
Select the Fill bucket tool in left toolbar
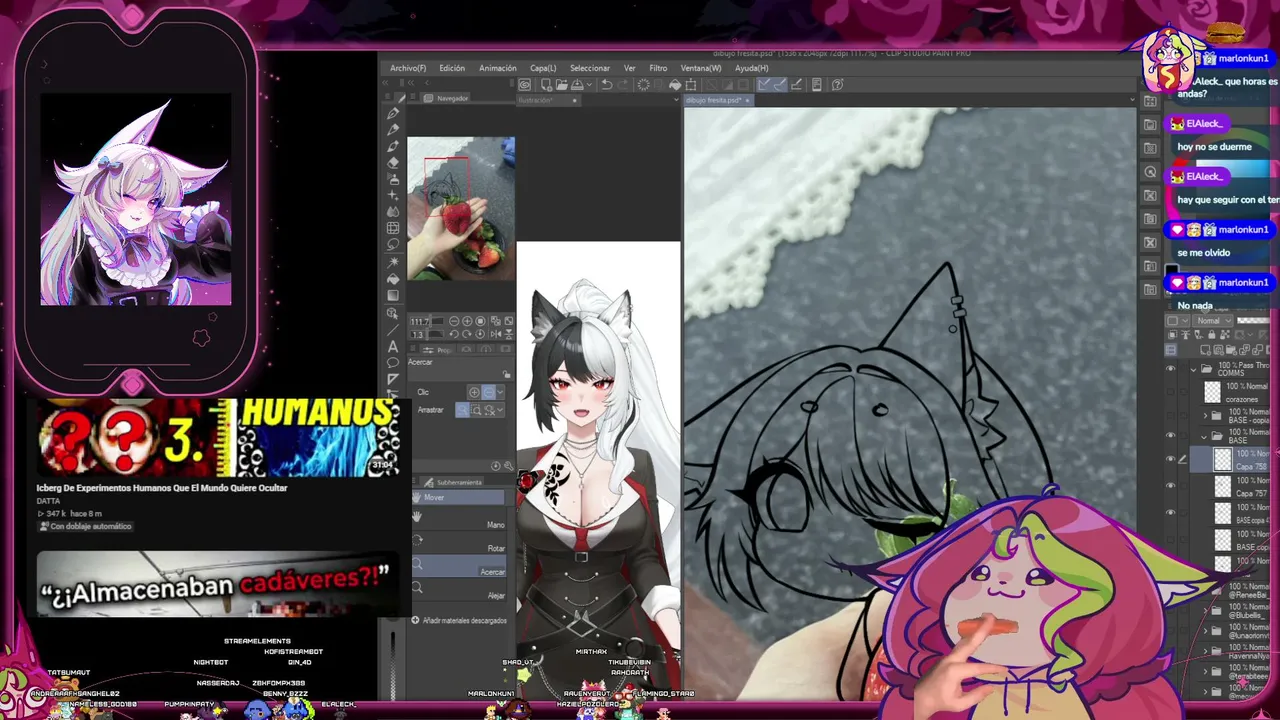click(x=393, y=278)
